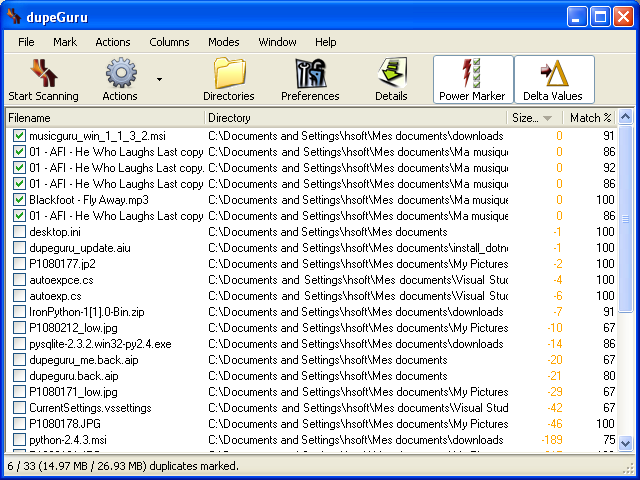Open the Window menu
Screen dimensions: 640x480
click(277, 42)
